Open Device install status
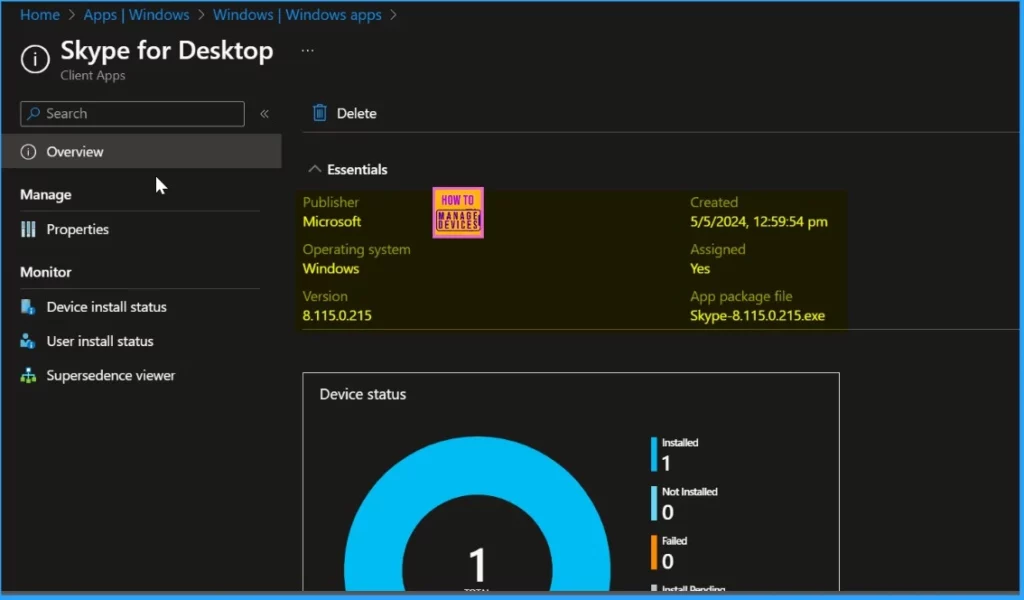Viewport: 1024px width, 600px height. click(x=106, y=307)
